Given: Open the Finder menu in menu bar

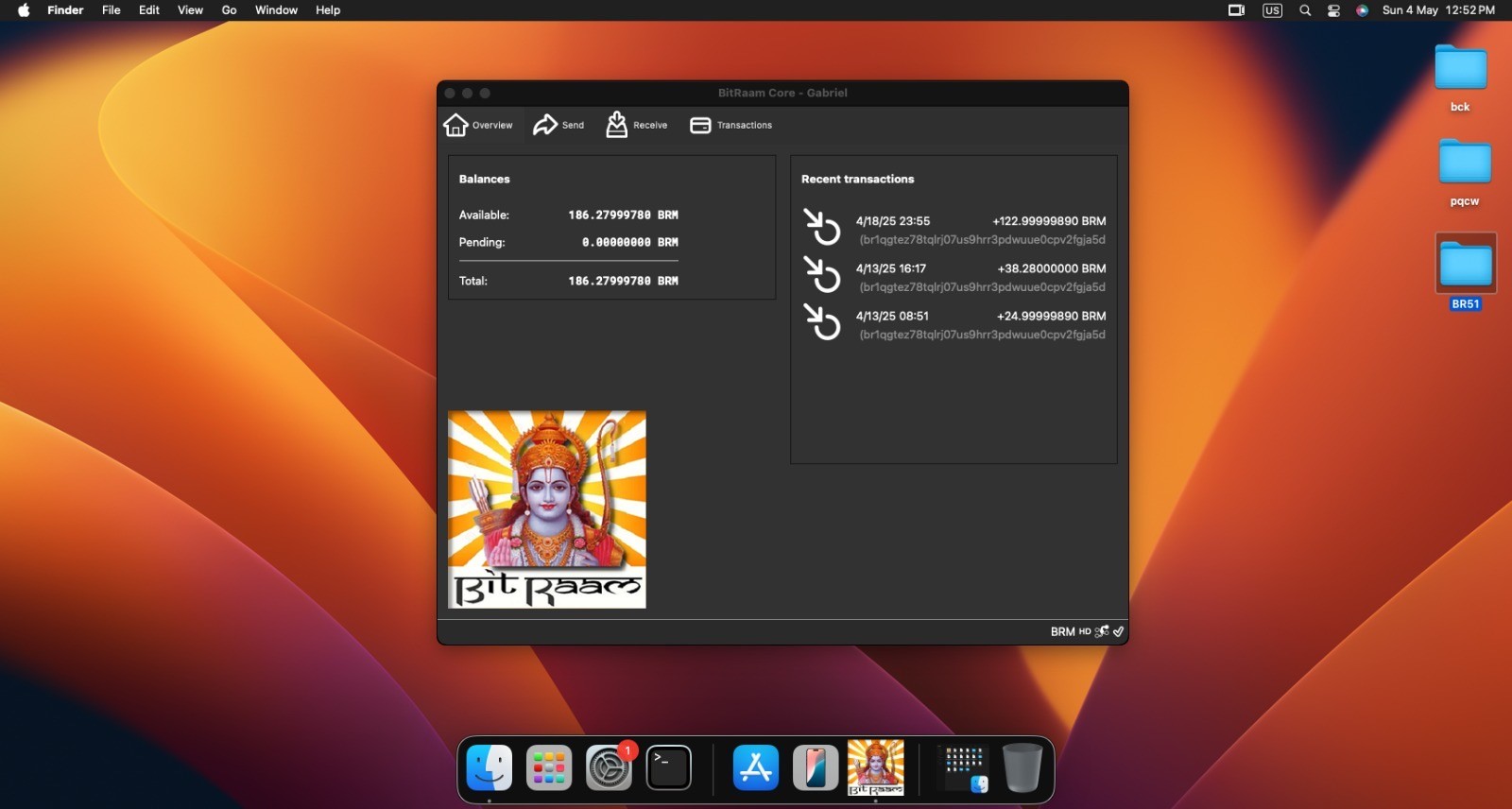Looking at the screenshot, I should coord(65,10).
